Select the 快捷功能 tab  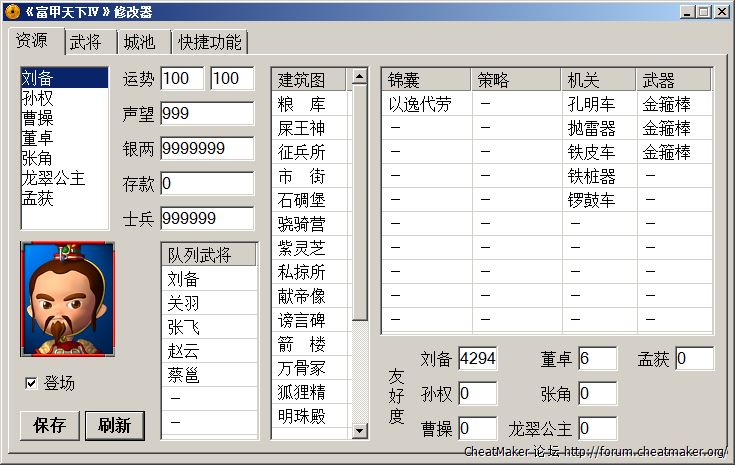click(209, 42)
